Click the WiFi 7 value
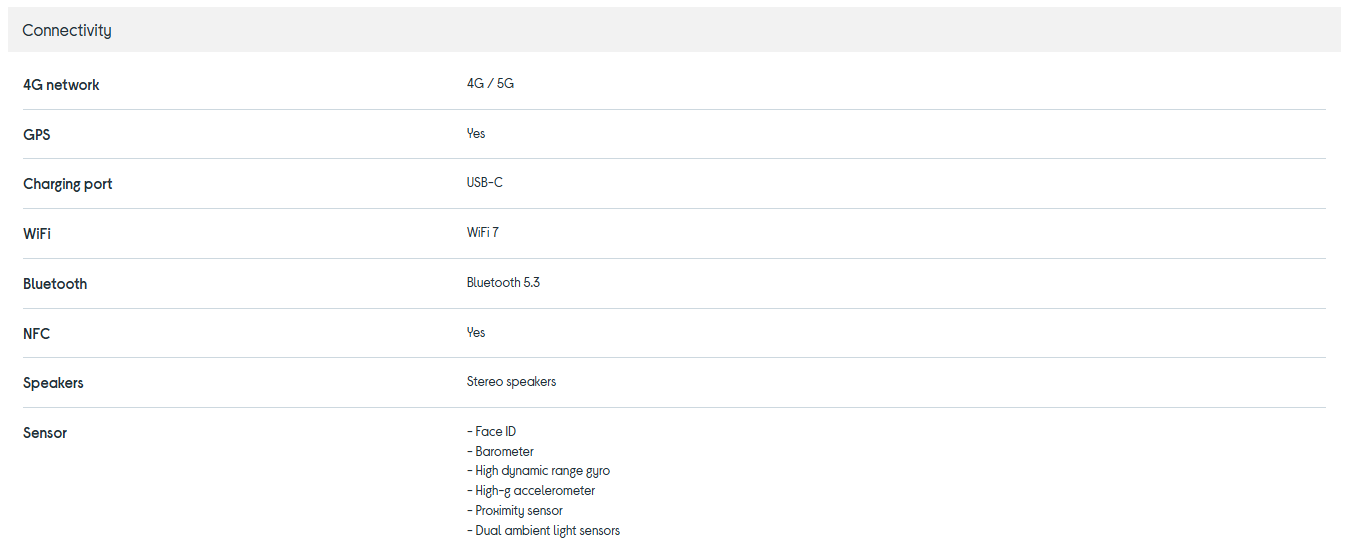The image size is (1345, 541). pyautogui.click(x=482, y=233)
